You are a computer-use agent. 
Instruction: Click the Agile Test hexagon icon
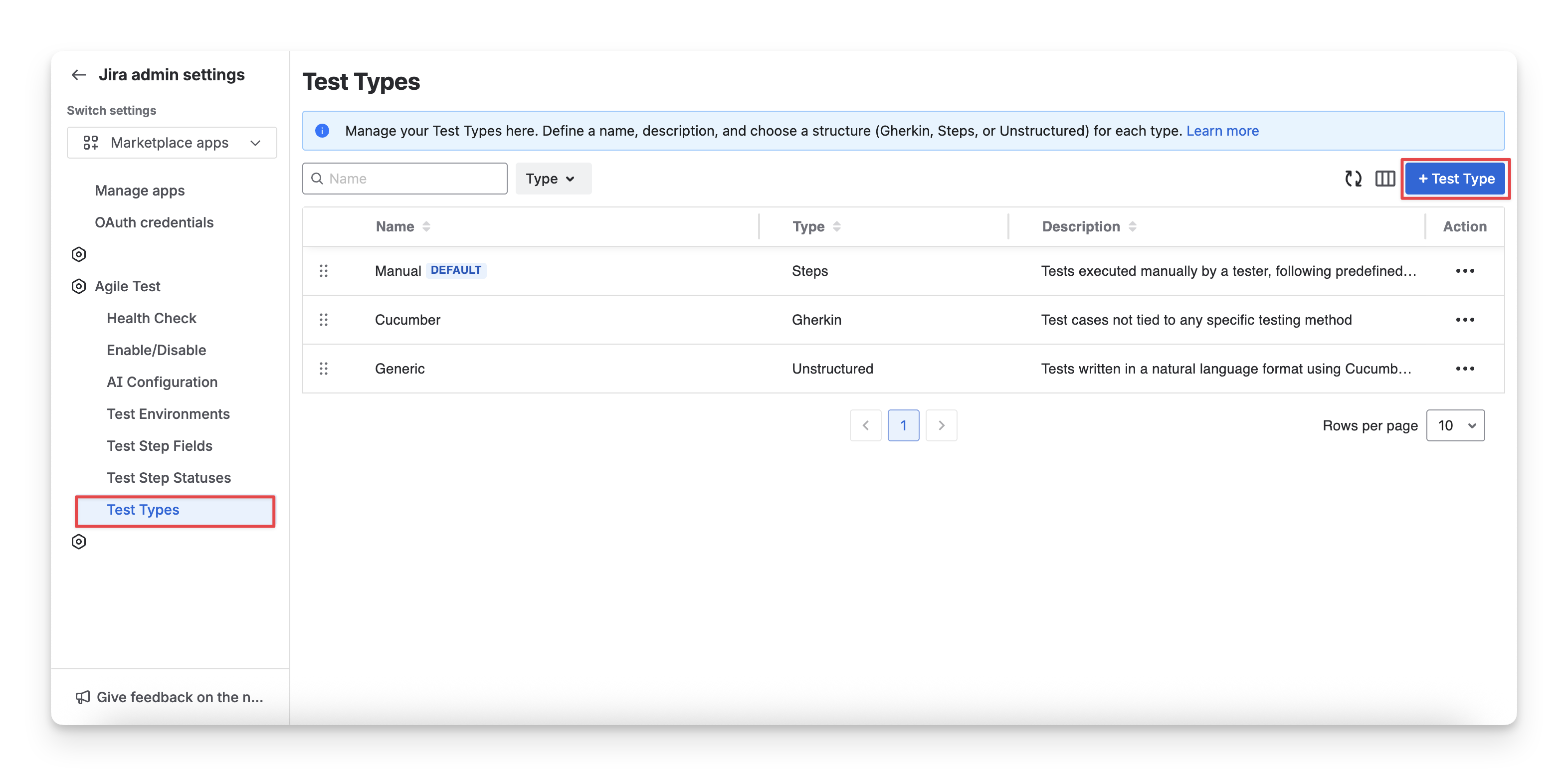click(78, 286)
